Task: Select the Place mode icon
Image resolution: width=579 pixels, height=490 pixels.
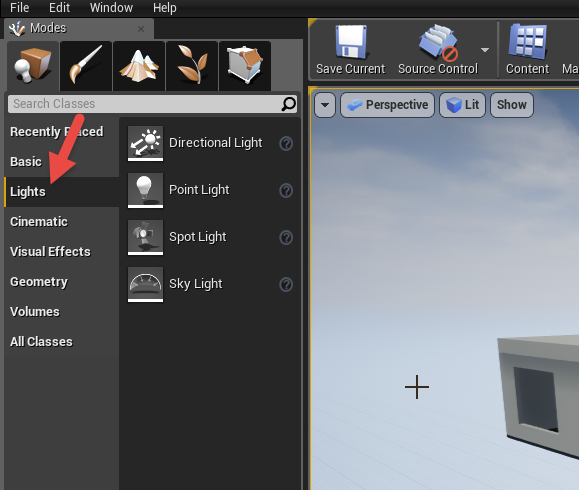Action: 32,65
